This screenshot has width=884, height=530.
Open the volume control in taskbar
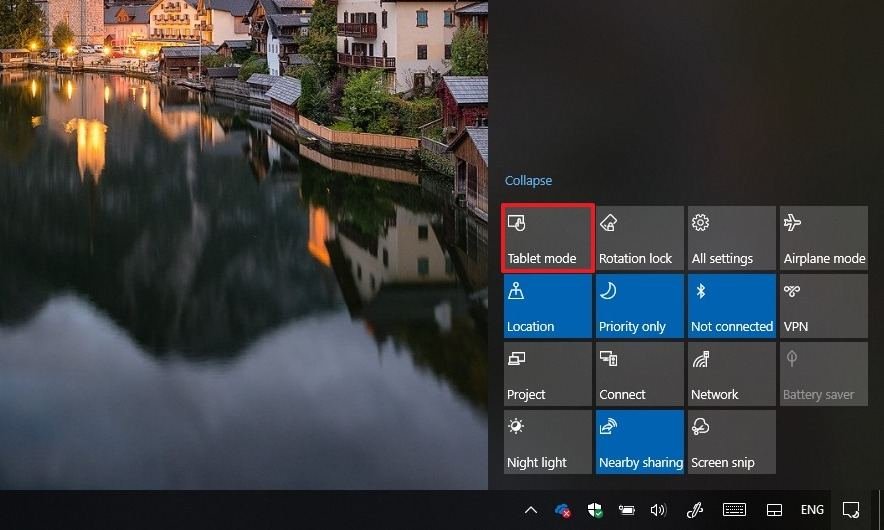click(x=658, y=510)
